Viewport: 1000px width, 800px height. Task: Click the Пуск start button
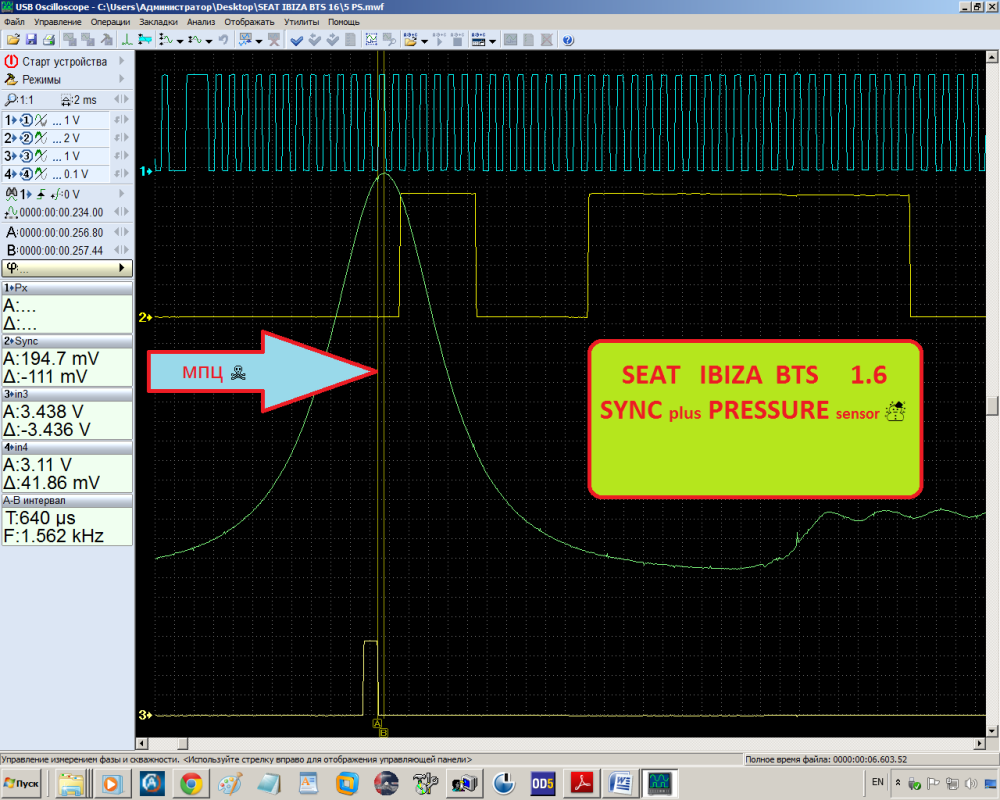pyautogui.click(x=20, y=783)
